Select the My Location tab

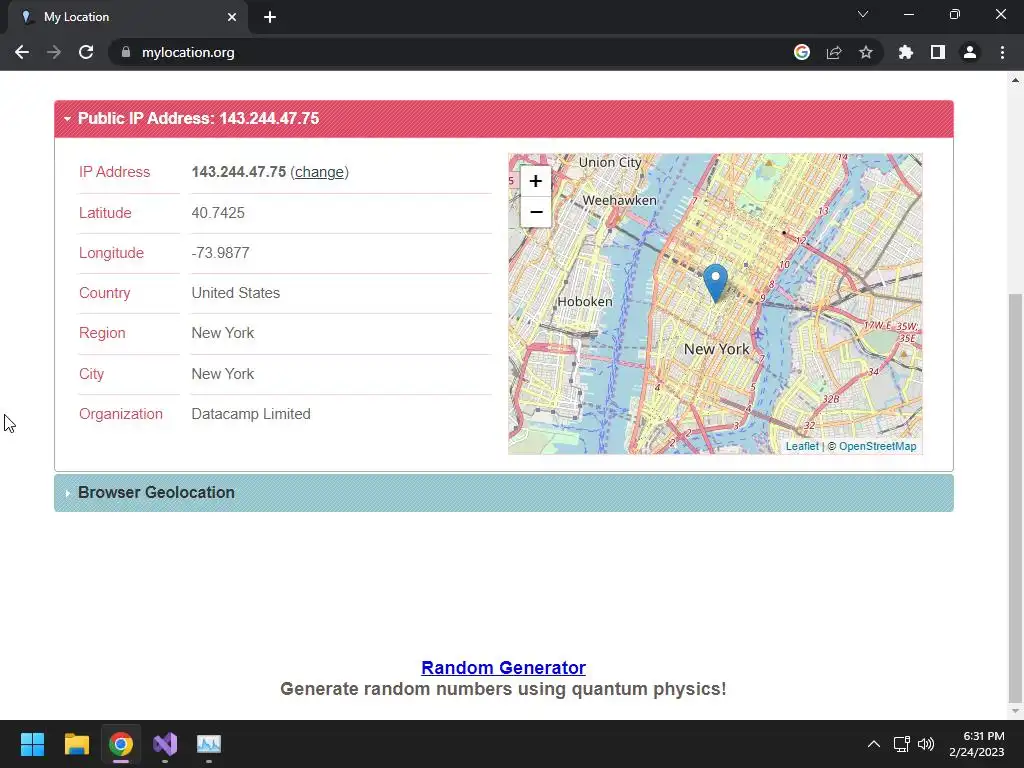[x=127, y=17]
